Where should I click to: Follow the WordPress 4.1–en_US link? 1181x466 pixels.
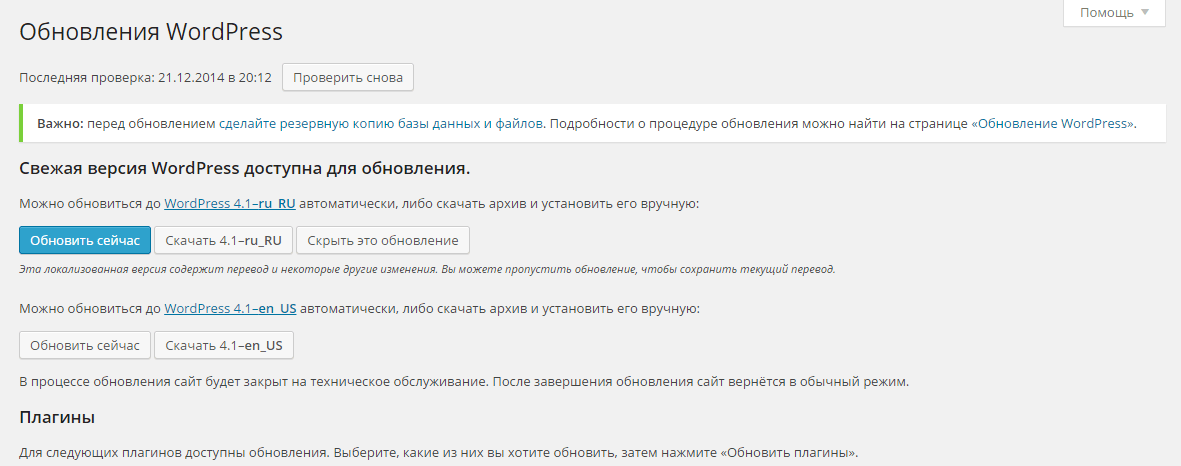click(x=230, y=308)
